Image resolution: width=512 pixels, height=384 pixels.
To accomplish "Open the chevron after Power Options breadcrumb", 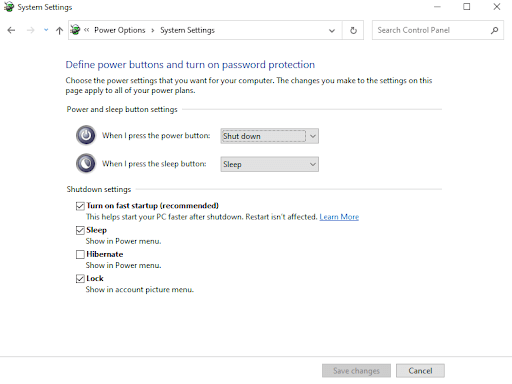I will [153, 30].
